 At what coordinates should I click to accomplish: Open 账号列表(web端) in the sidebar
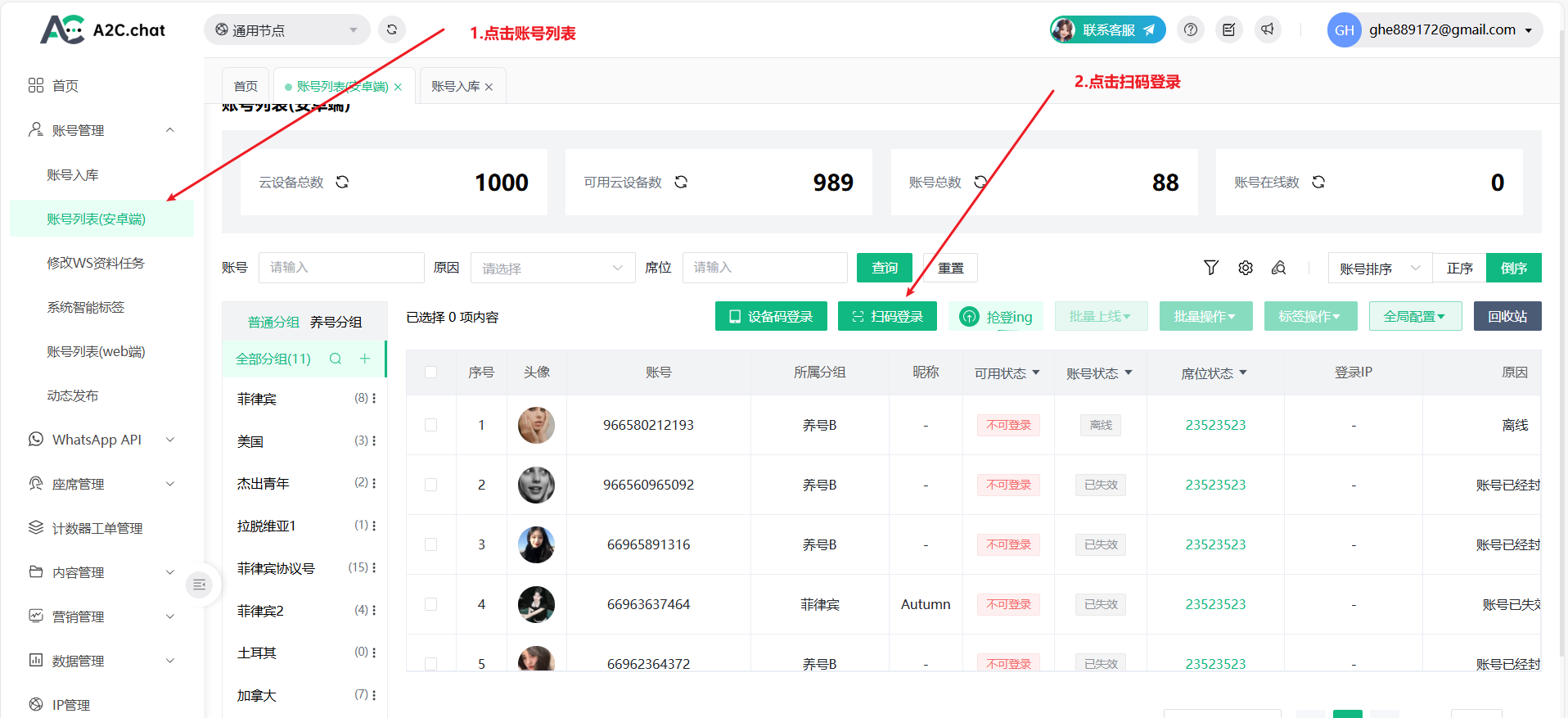click(96, 351)
